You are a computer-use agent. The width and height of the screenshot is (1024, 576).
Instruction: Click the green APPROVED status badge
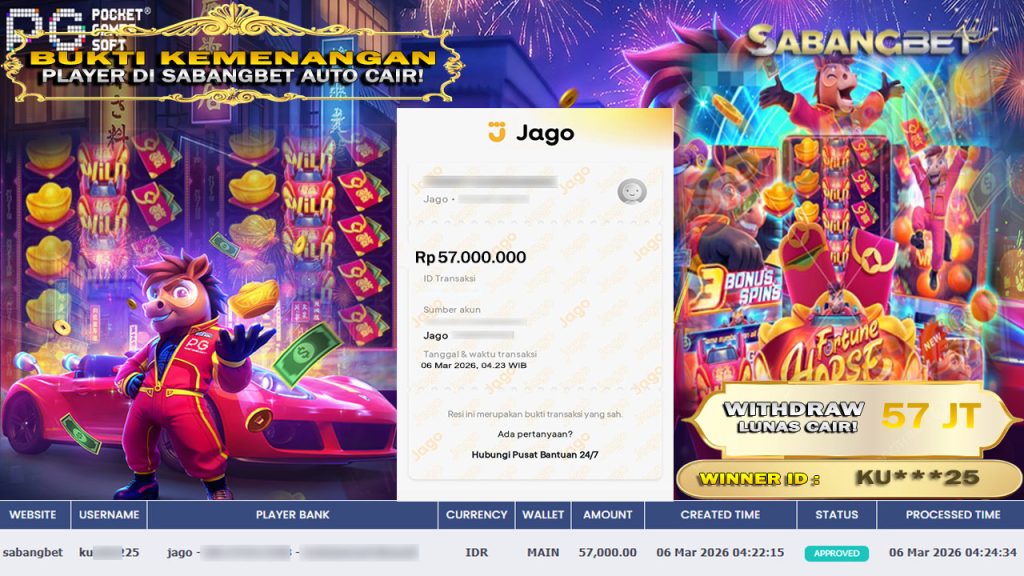836,553
